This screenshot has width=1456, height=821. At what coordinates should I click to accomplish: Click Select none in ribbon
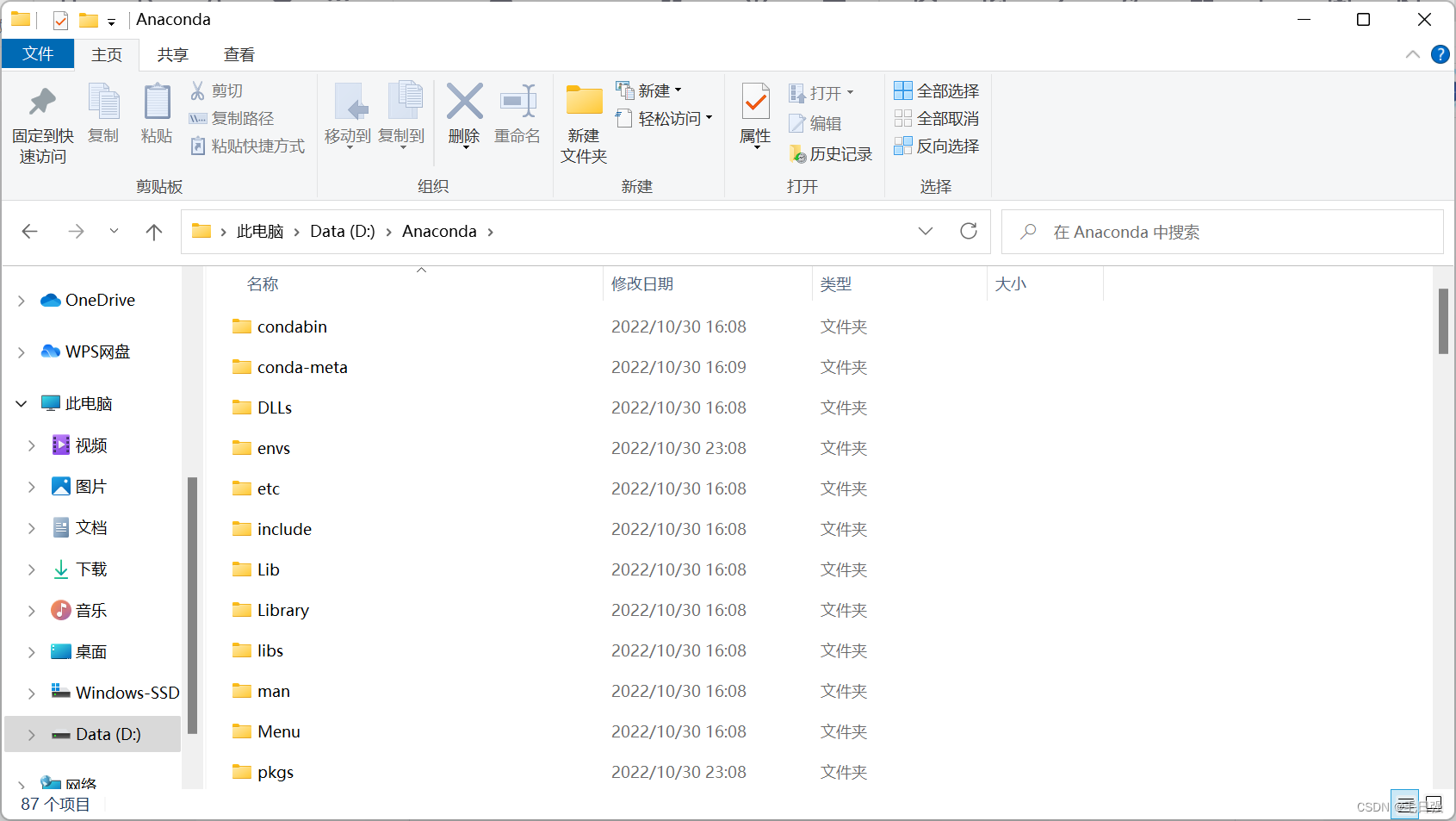[937, 118]
